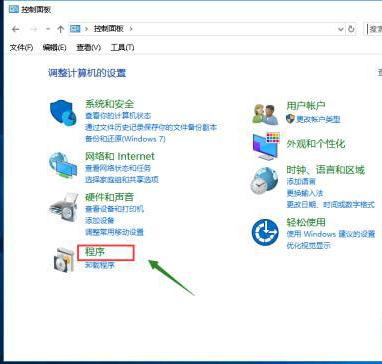Expand the address bar history dropdown
The height and width of the screenshot is (364, 382).
[341, 29]
